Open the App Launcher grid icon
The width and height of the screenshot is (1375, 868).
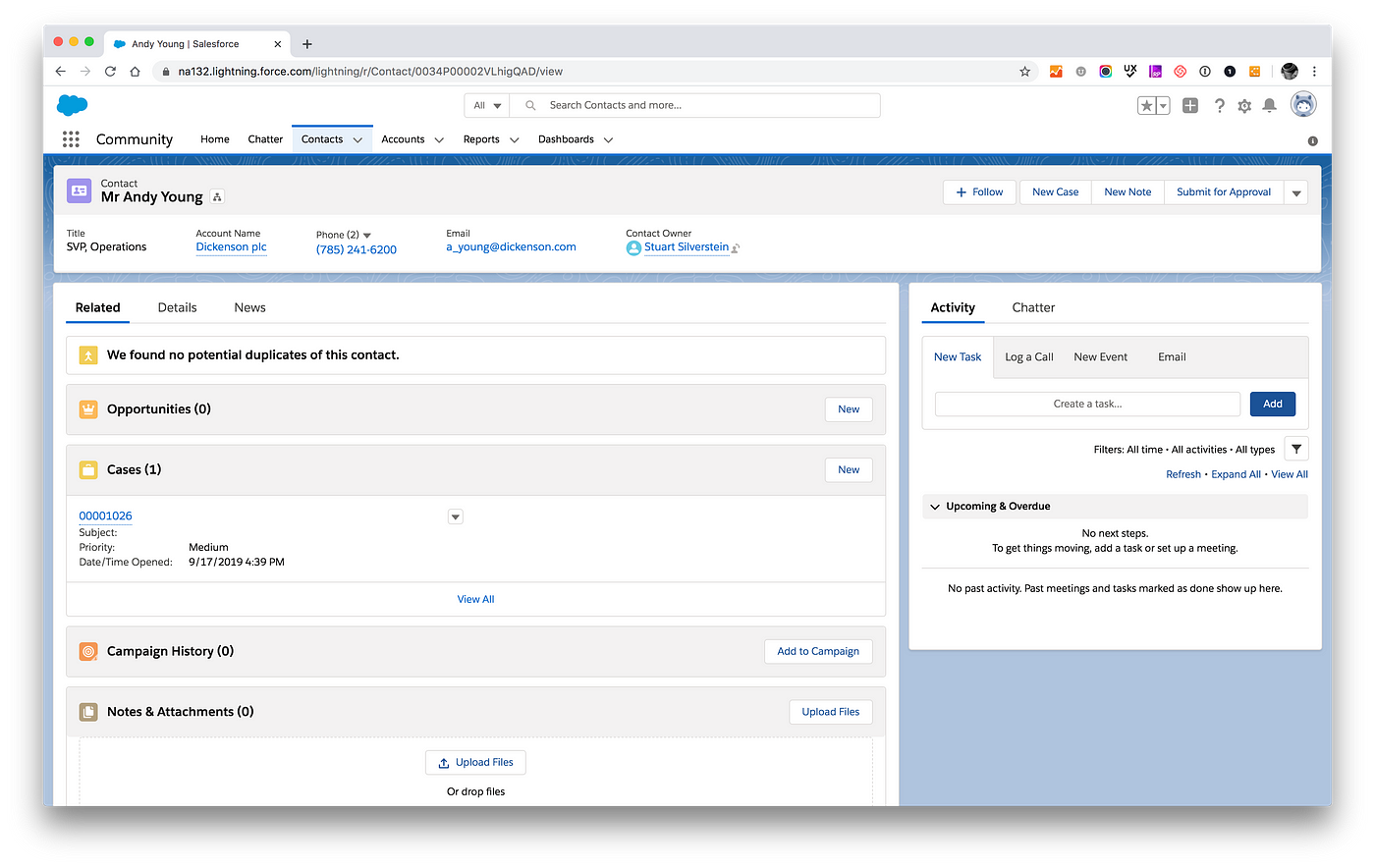(x=71, y=139)
